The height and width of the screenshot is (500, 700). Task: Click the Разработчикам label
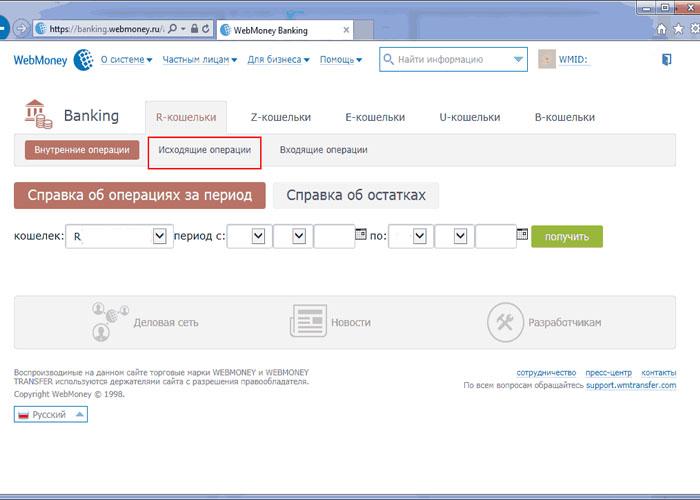565,322
